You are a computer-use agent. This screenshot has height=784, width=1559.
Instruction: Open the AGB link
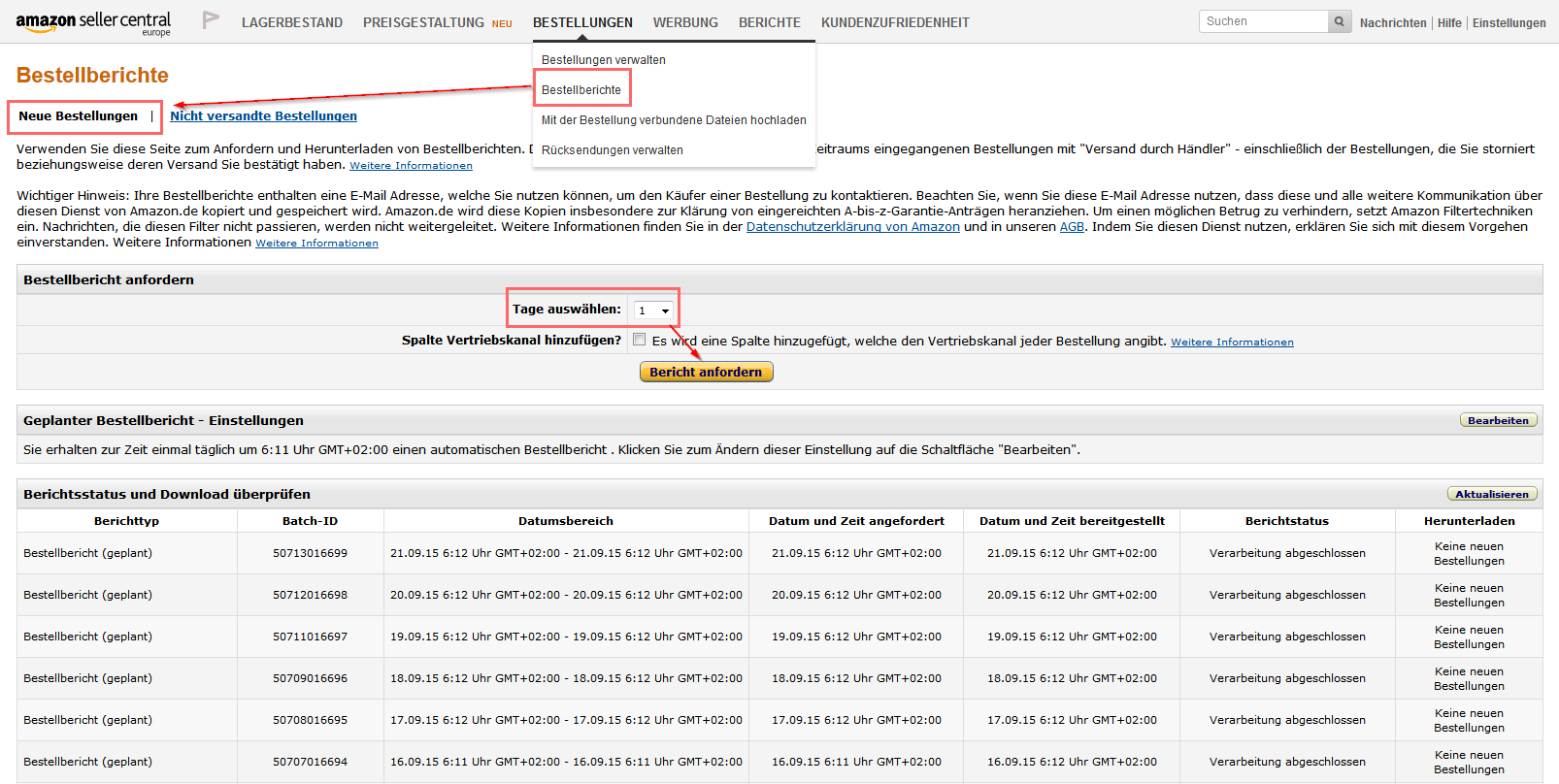pos(1072,227)
